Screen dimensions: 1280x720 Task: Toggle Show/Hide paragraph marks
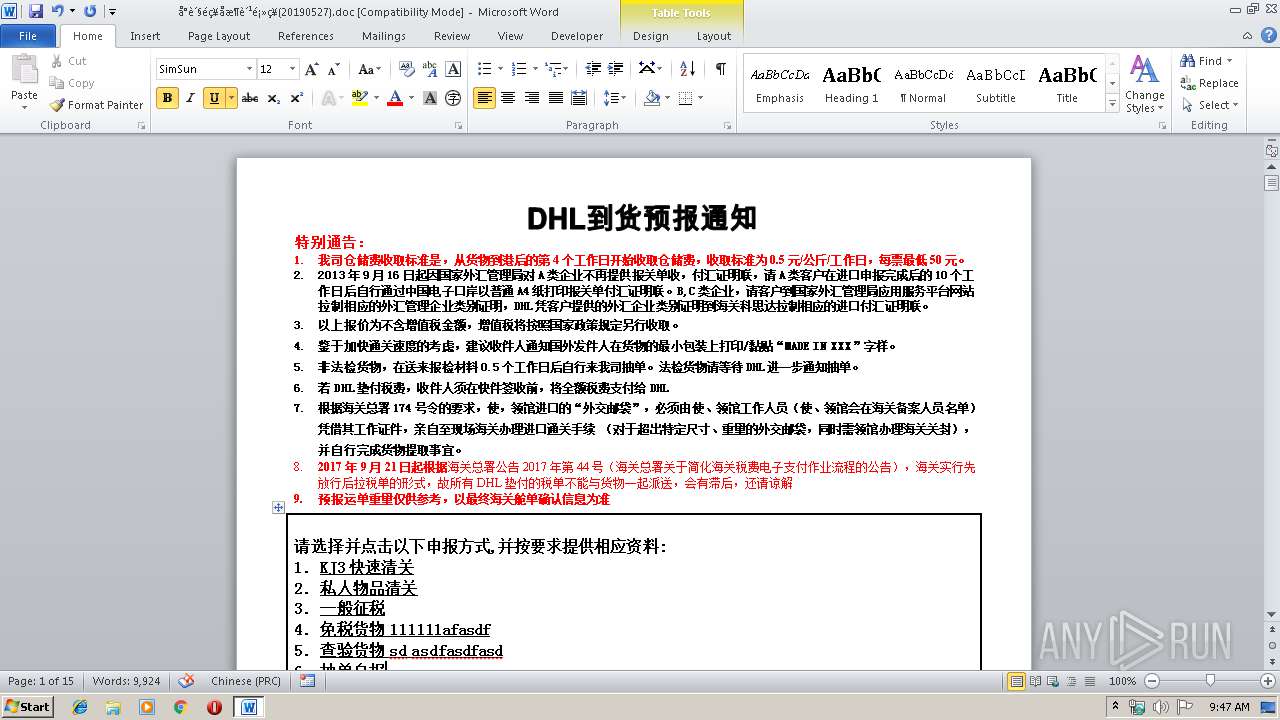coord(720,69)
